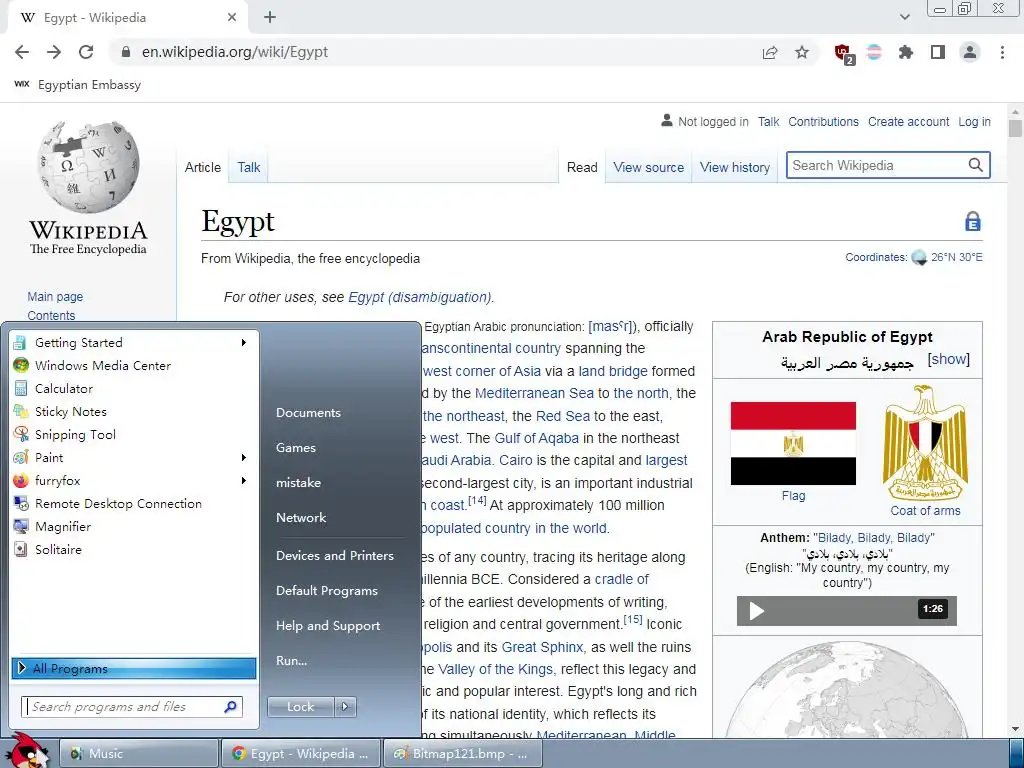
Task: Bookmark this page with the star icon
Action: pyautogui.click(x=802, y=52)
